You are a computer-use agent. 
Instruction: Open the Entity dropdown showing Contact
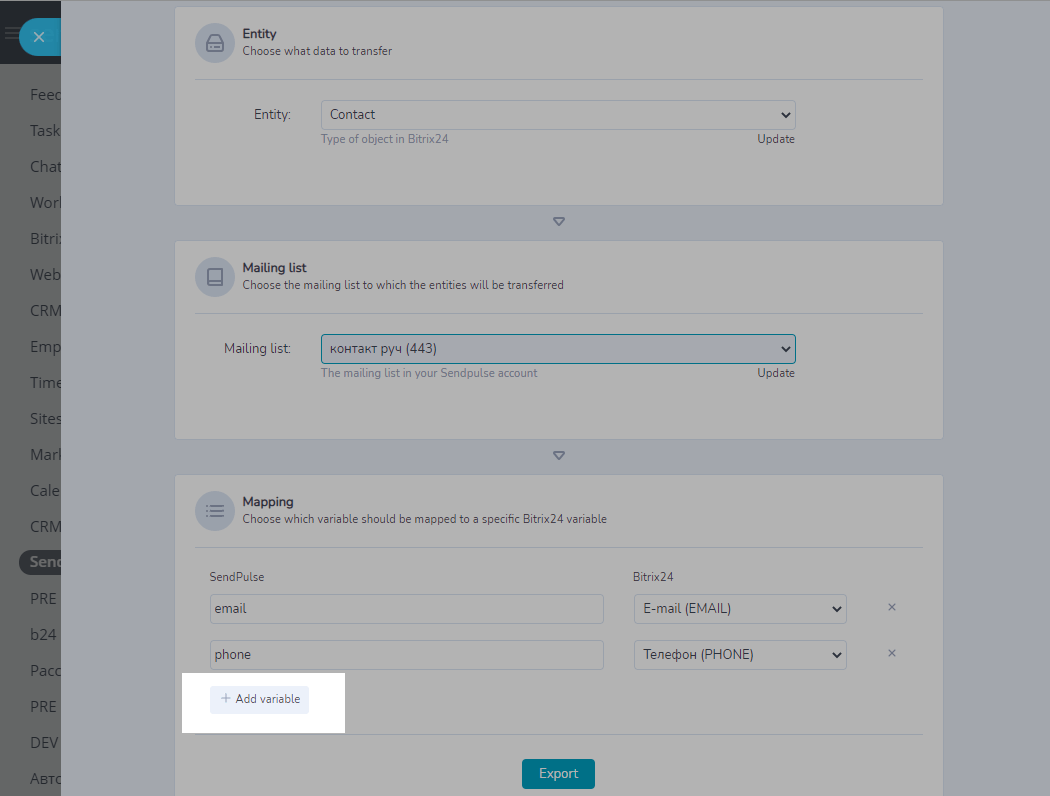click(558, 115)
